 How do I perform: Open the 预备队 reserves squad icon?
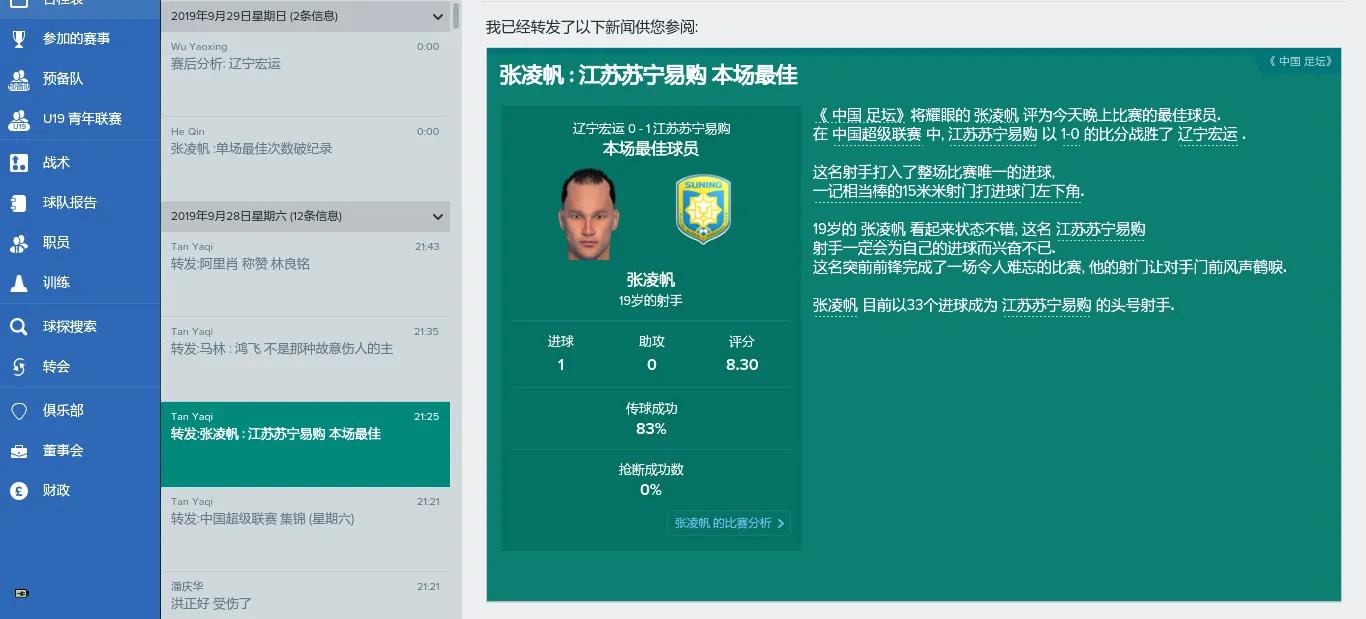pyautogui.click(x=18, y=78)
